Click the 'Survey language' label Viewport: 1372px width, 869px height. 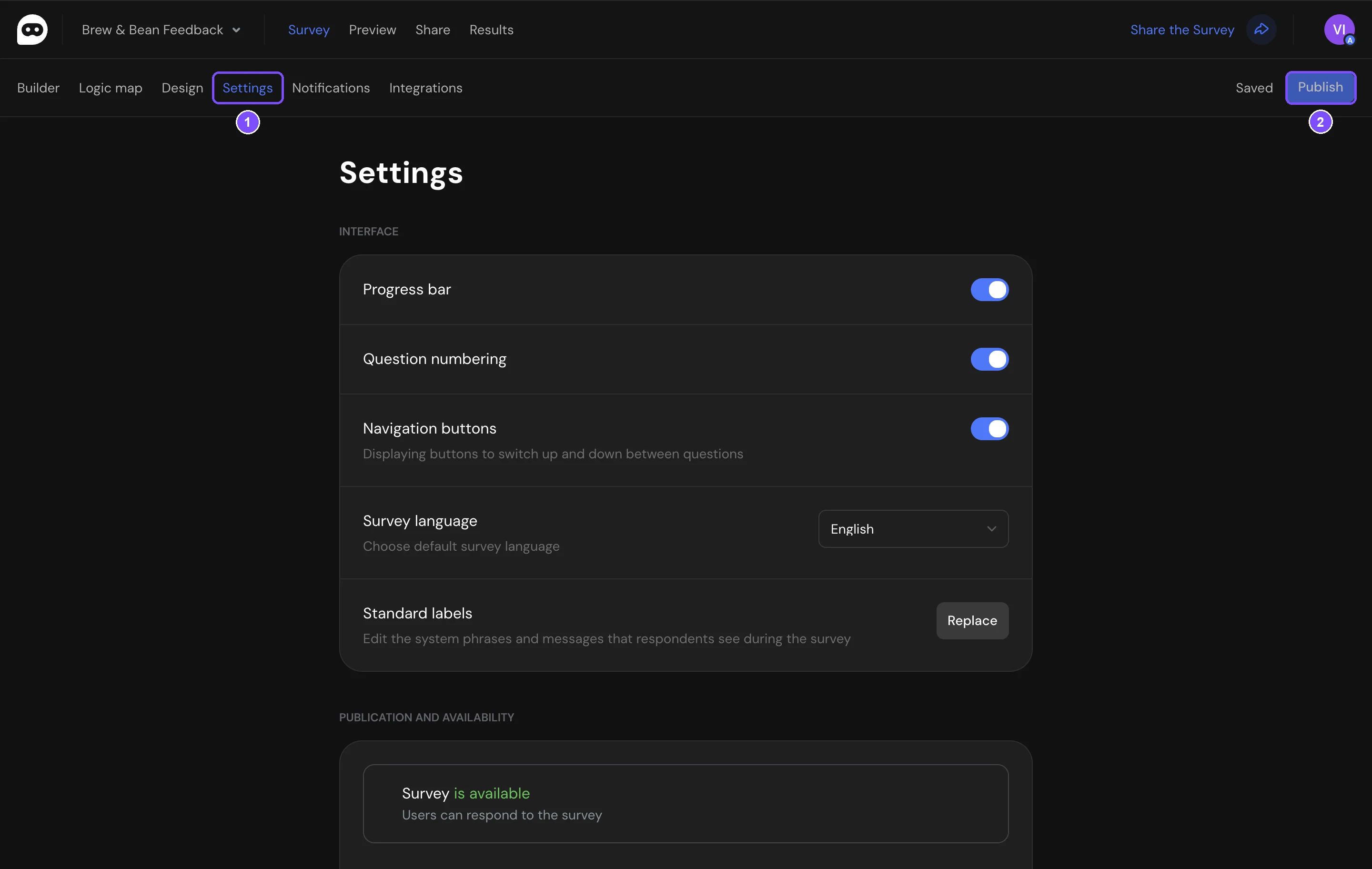coord(420,521)
